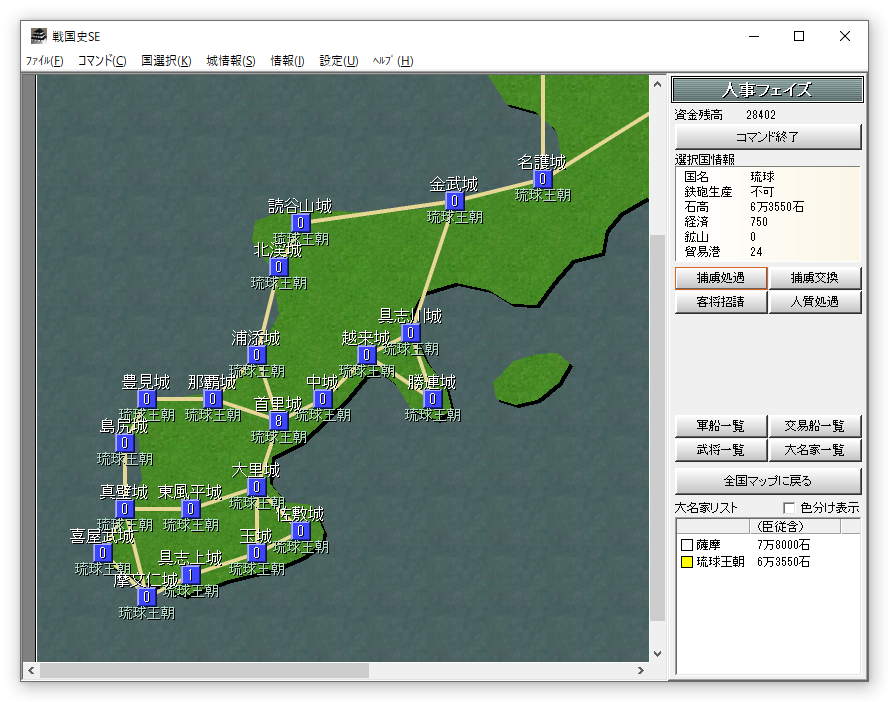This screenshot has height=702, width=889.
Task: Select the 読谷山城 castle marker
Action: point(301,223)
